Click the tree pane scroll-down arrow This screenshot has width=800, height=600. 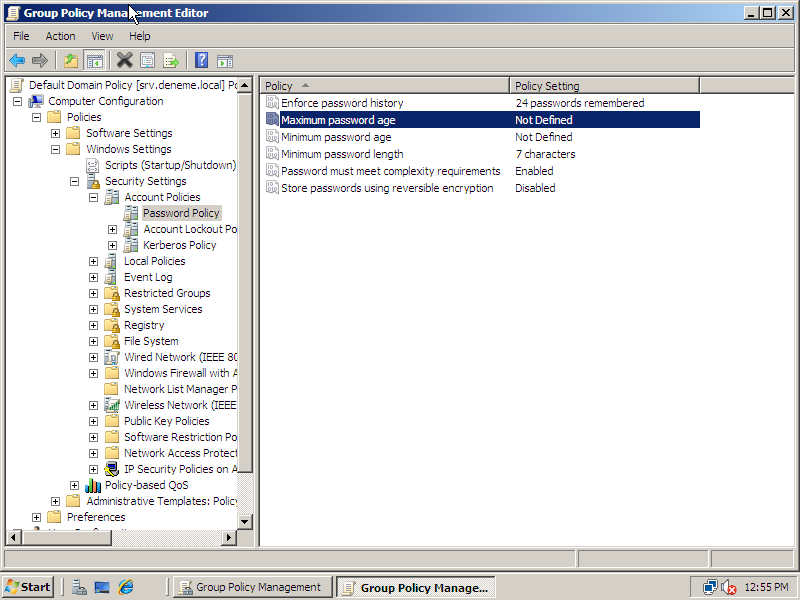[245, 521]
